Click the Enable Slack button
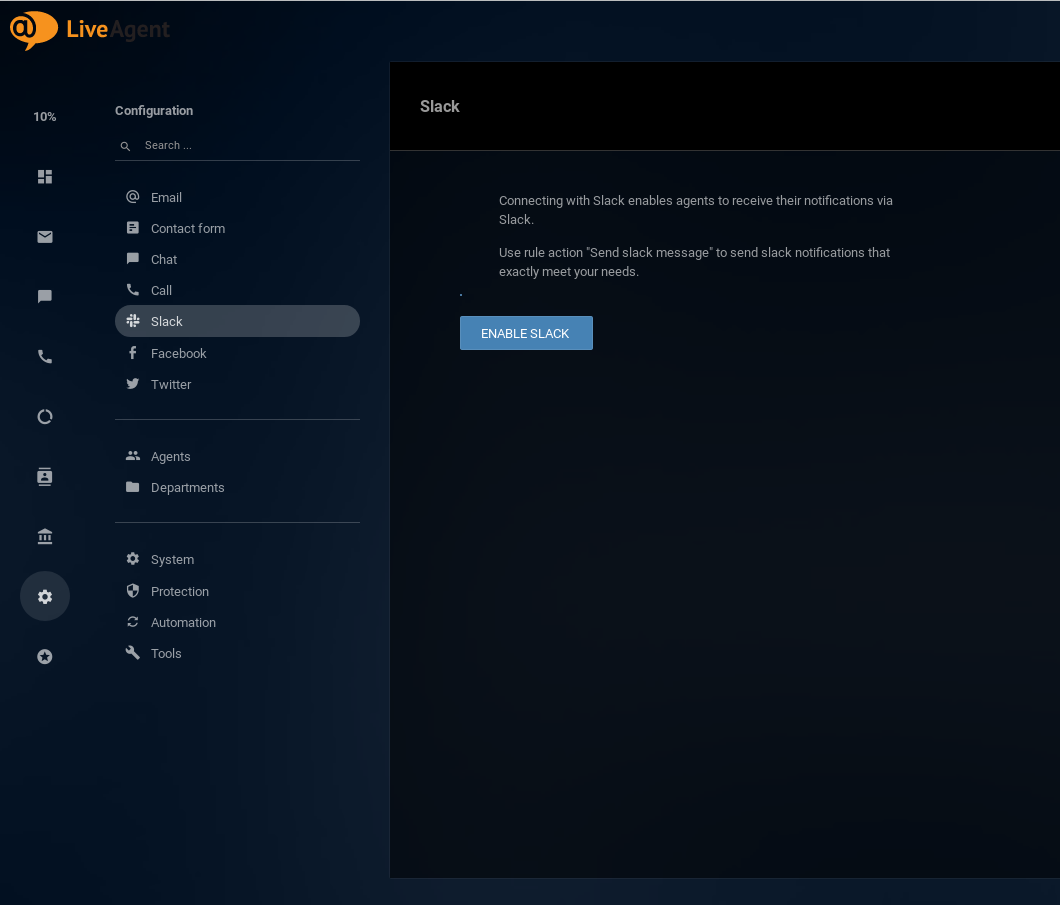The width and height of the screenshot is (1060, 905). point(526,333)
